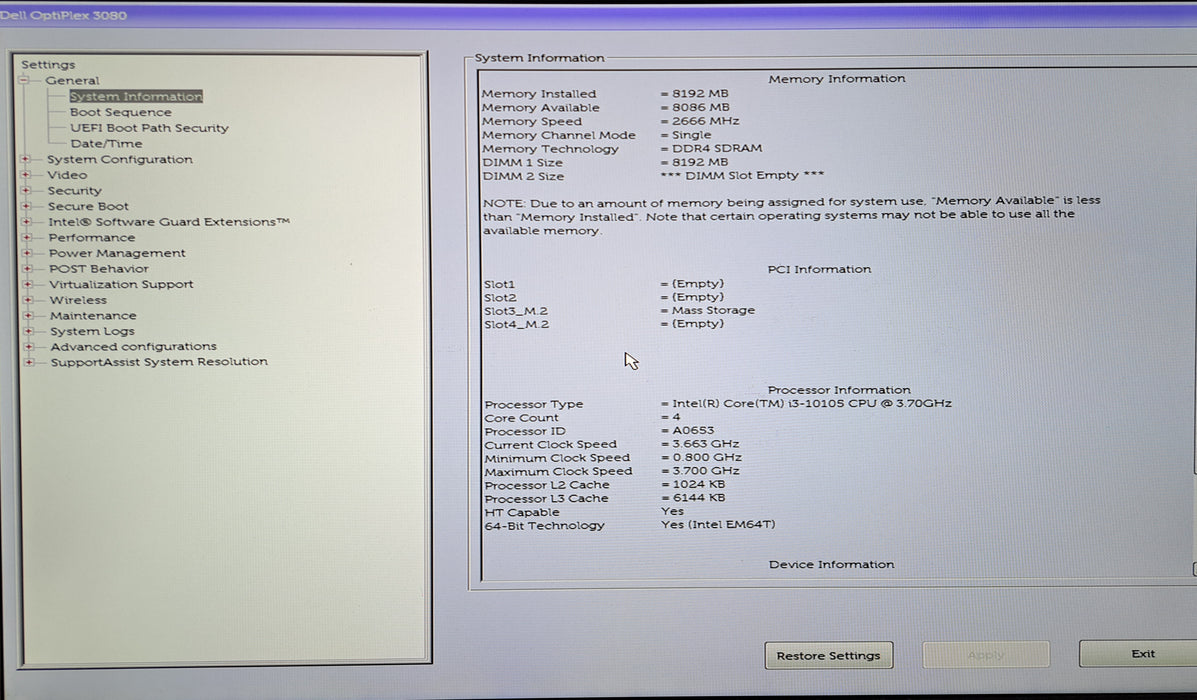Click the DIMM Slot Empty text
This screenshot has height=700, width=1197.
[742, 176]
